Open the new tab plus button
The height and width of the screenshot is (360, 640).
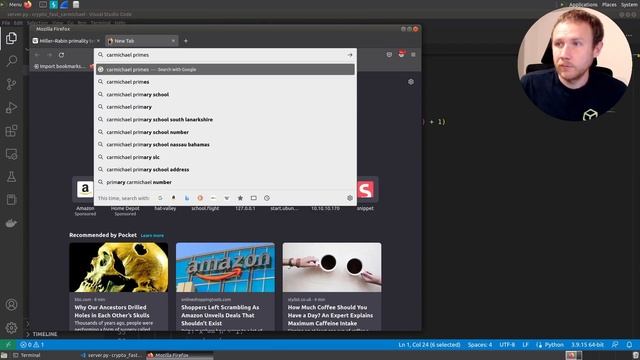click(186, 41)
